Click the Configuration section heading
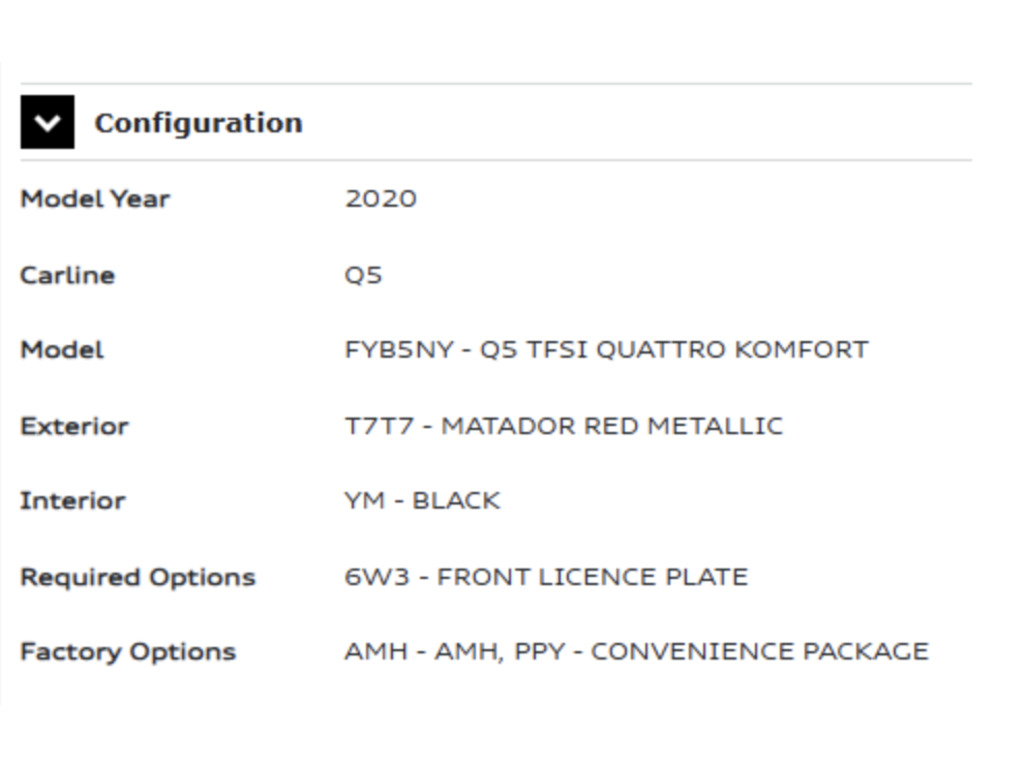 tap(198, 123)
